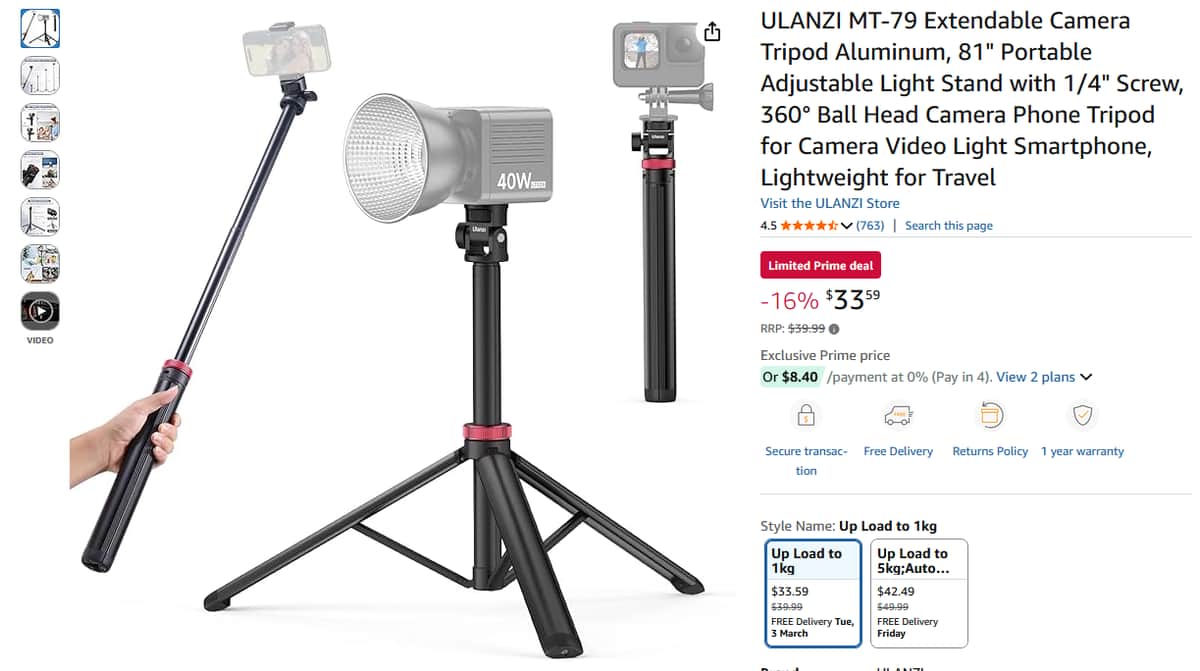Screen dimensions: 1200x671
Task: Show the fourth thumbnail image in the list
Action: (40, 170)
